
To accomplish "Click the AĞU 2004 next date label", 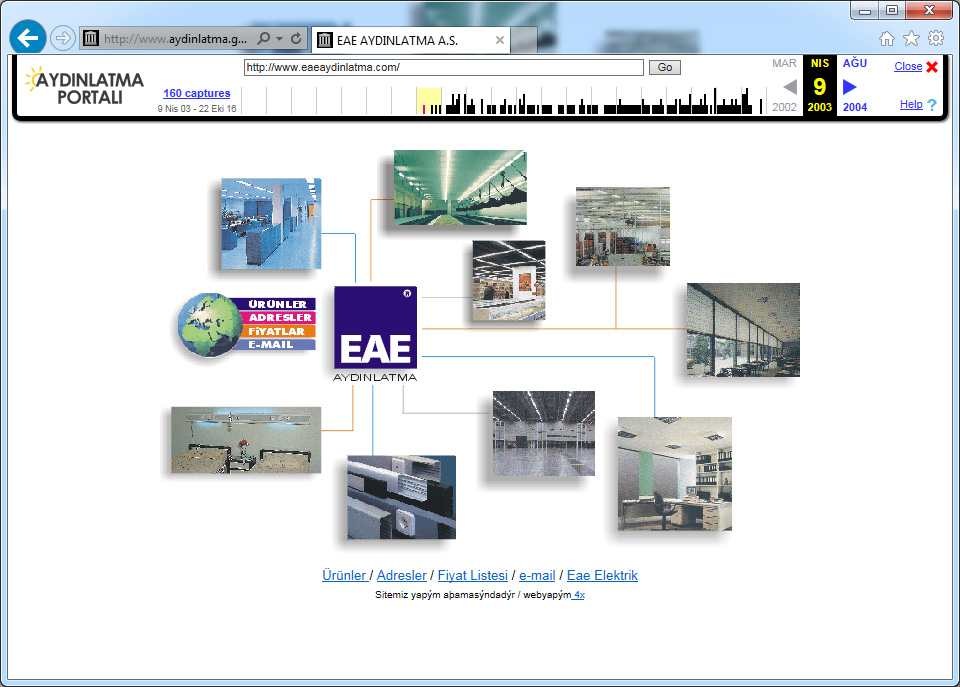I will click(855, 85).
